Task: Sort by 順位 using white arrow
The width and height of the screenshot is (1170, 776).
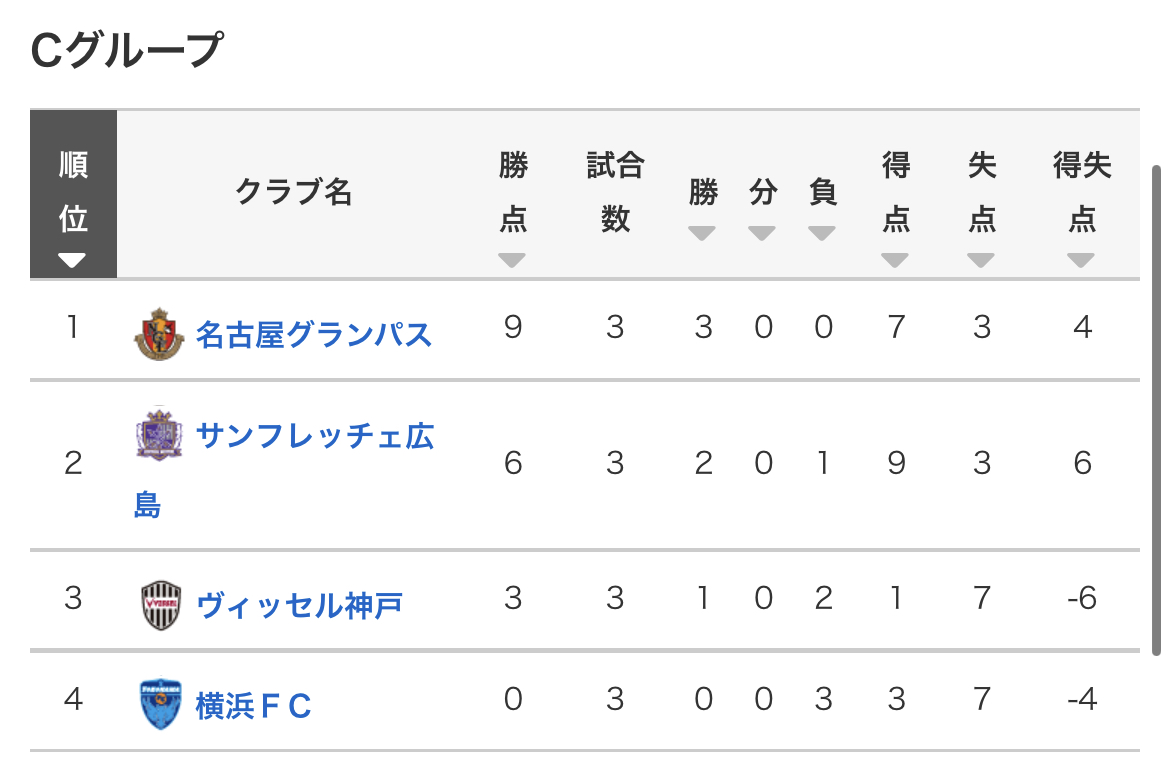Action: click(x=72, y=260)
